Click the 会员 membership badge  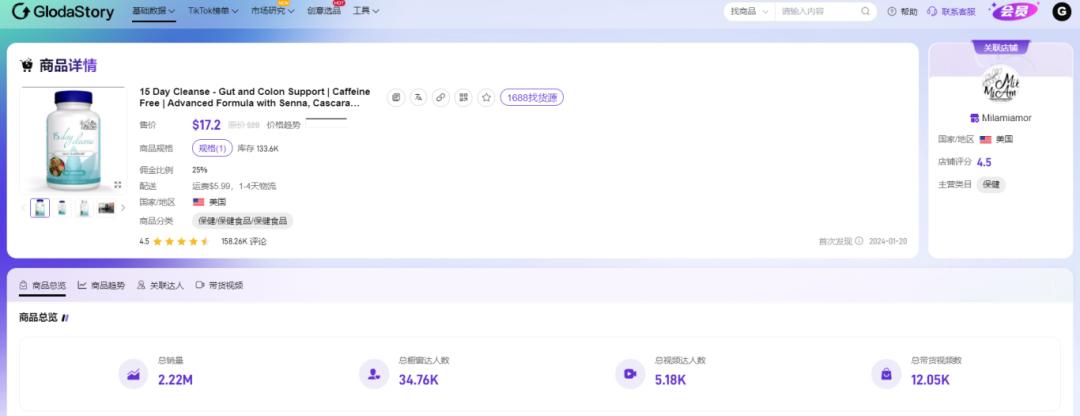coord(1014,11)
